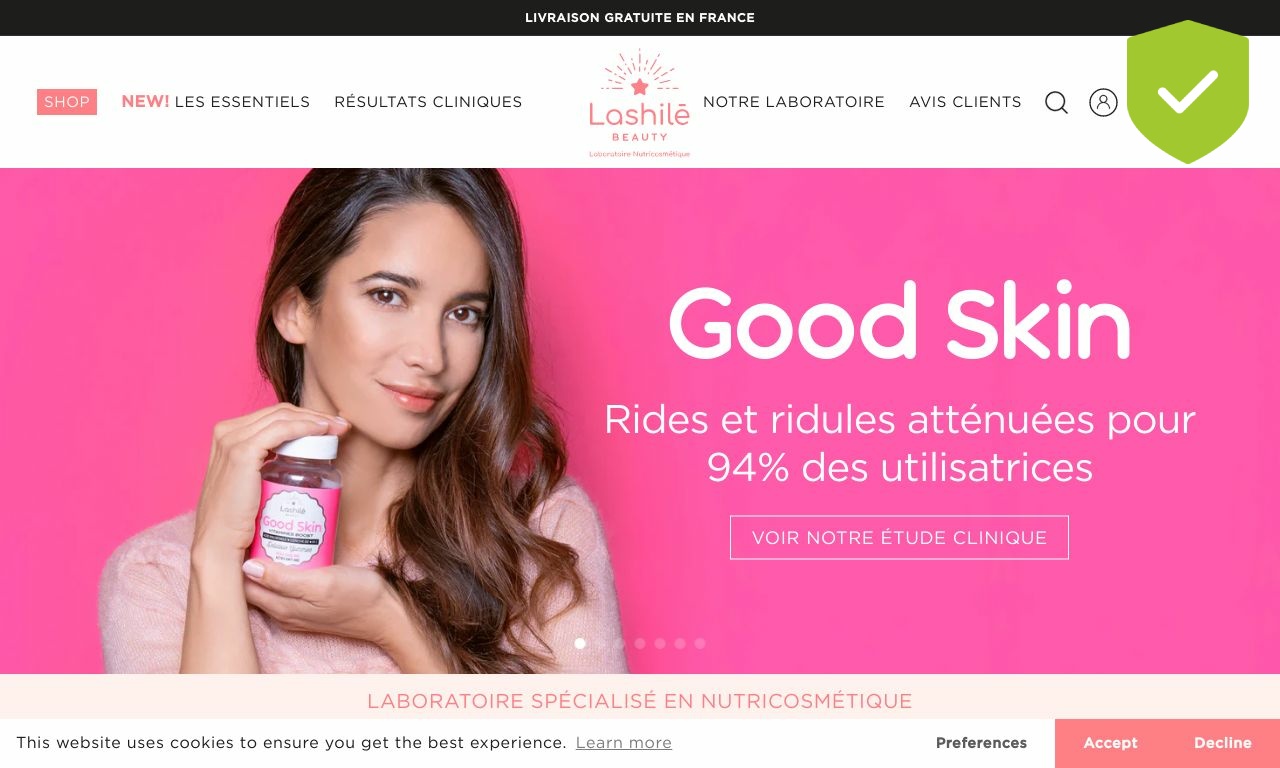Click the Livraison Gratuite en France banner
The width and height of the screenshot is (1280, 768).
click(640, 18)
